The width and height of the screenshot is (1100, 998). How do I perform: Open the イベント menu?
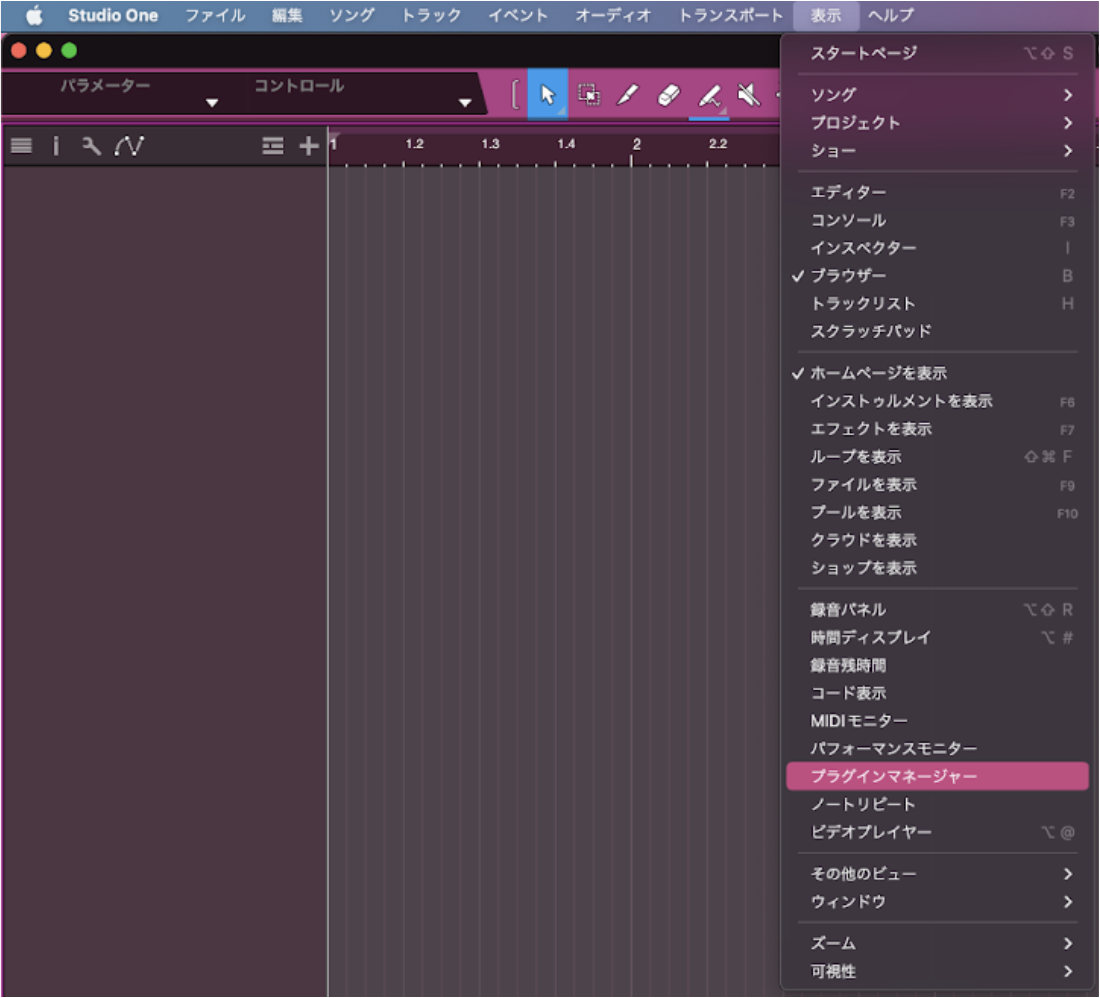point(518,15)
